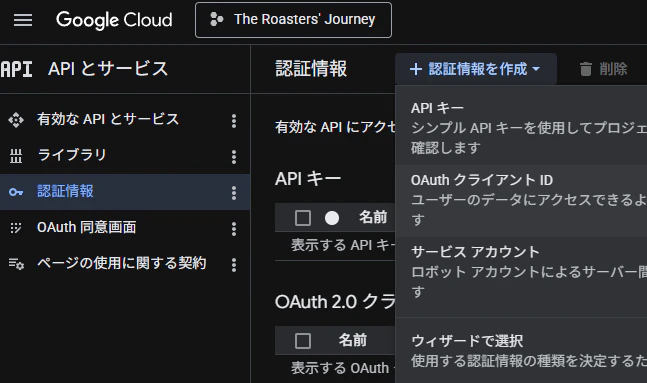
Task: Click the 有効な API にアクセス description text
Action: pyautogui.click(x=335, y=127)
